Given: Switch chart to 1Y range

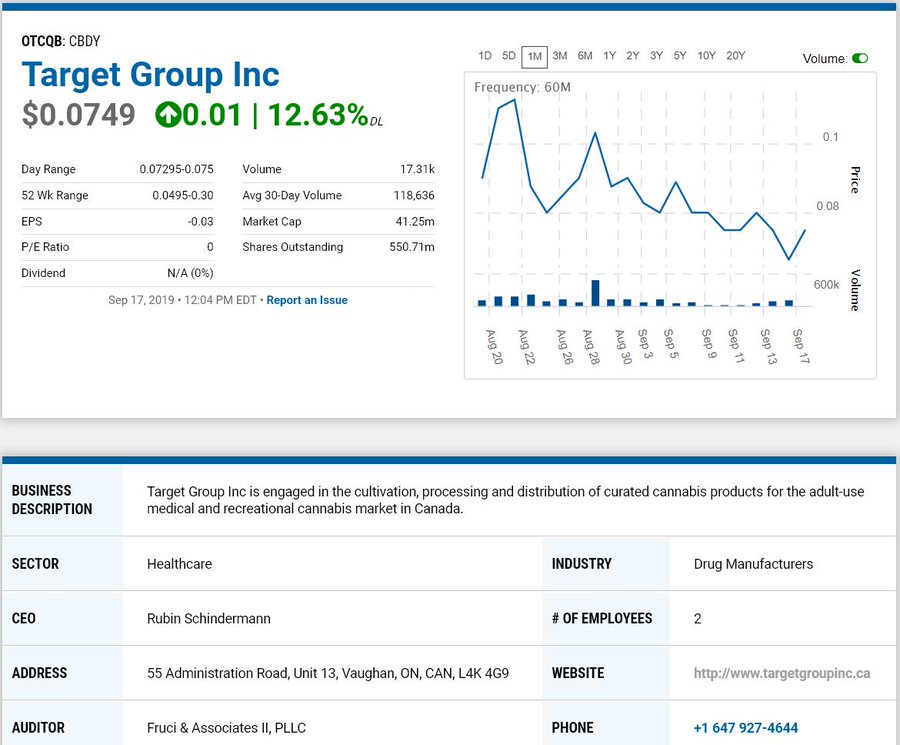Looking at the screenshot, I should tap(610, 56).
